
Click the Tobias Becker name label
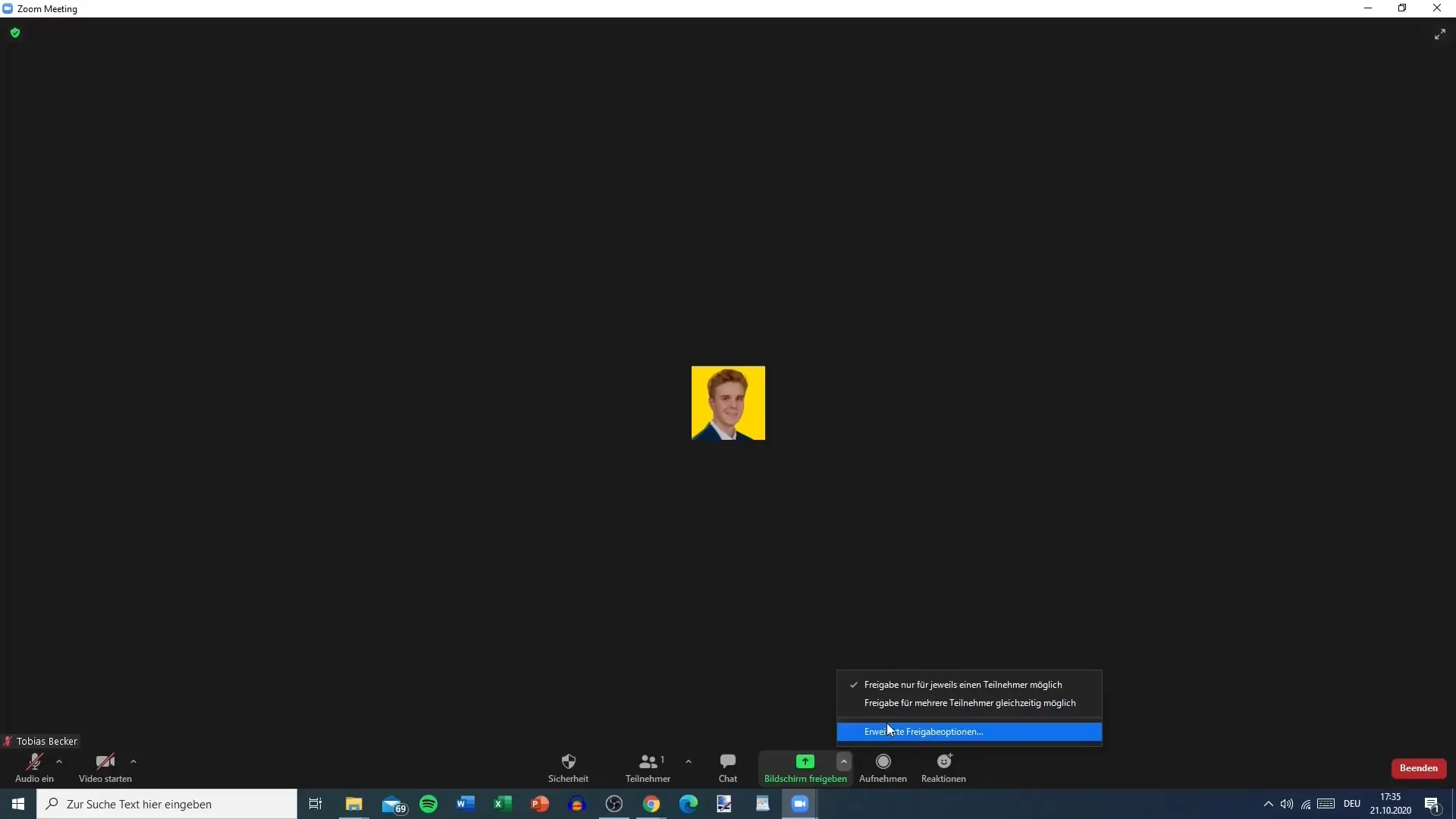point(47,741)
